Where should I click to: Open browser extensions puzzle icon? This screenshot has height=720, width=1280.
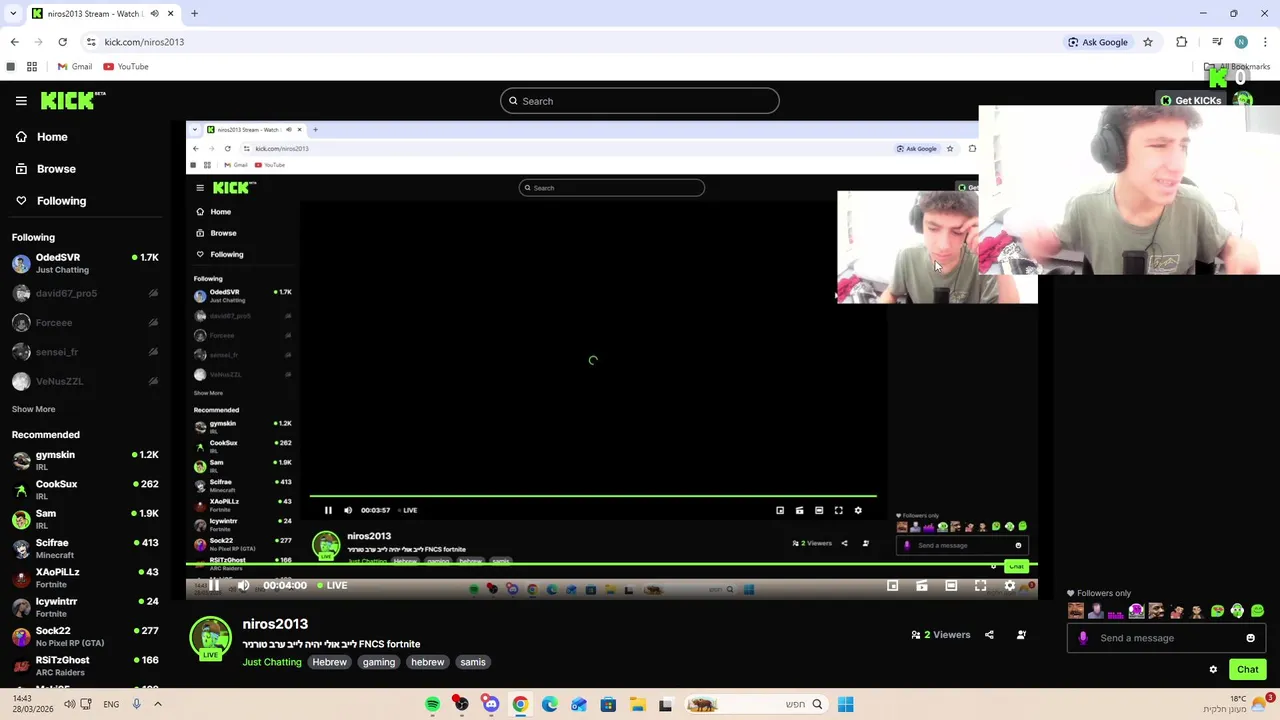tap(1182, 42)
